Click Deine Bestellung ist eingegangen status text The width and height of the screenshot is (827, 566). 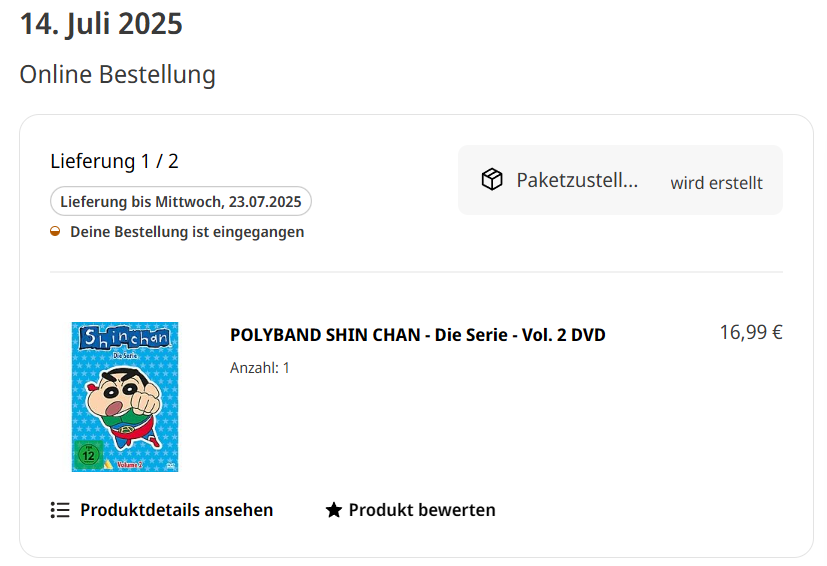pyautogui.click(x=187, y=232)
